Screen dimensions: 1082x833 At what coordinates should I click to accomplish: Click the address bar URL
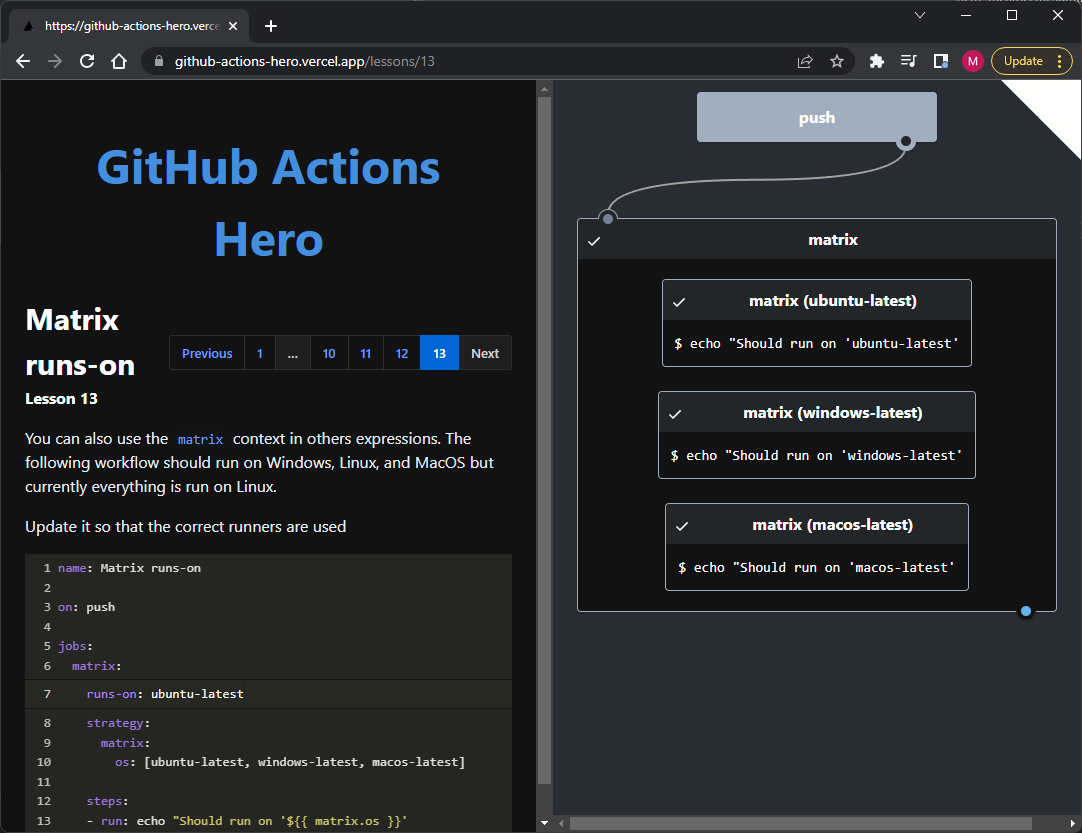(304, 61)
